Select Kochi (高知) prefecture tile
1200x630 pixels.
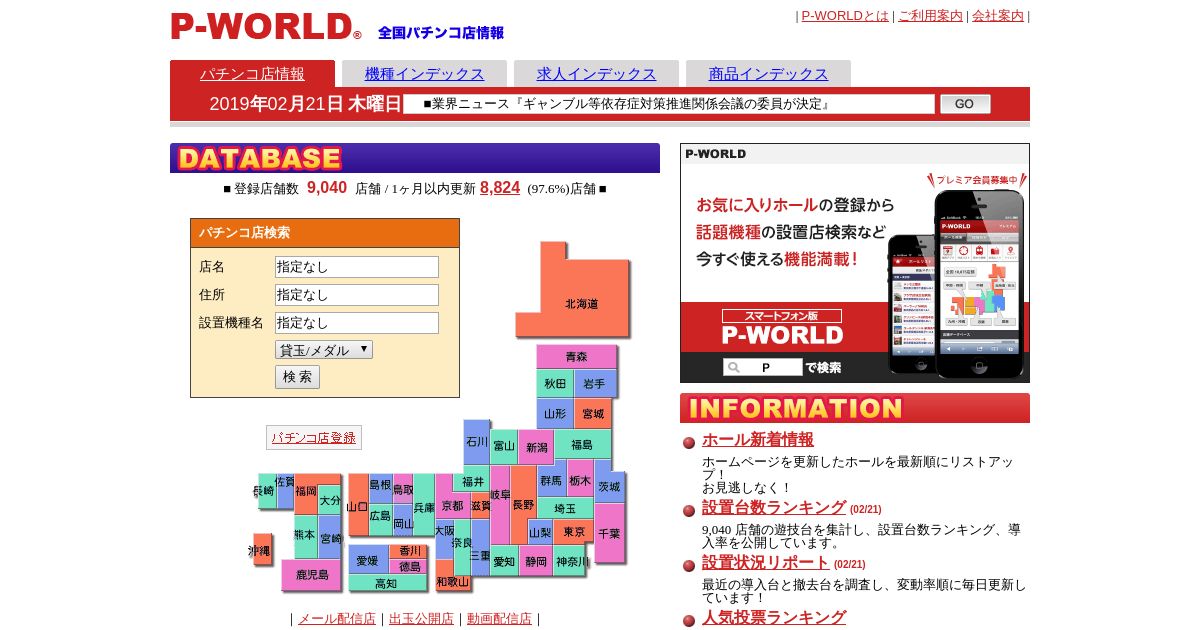pos(386,582)
